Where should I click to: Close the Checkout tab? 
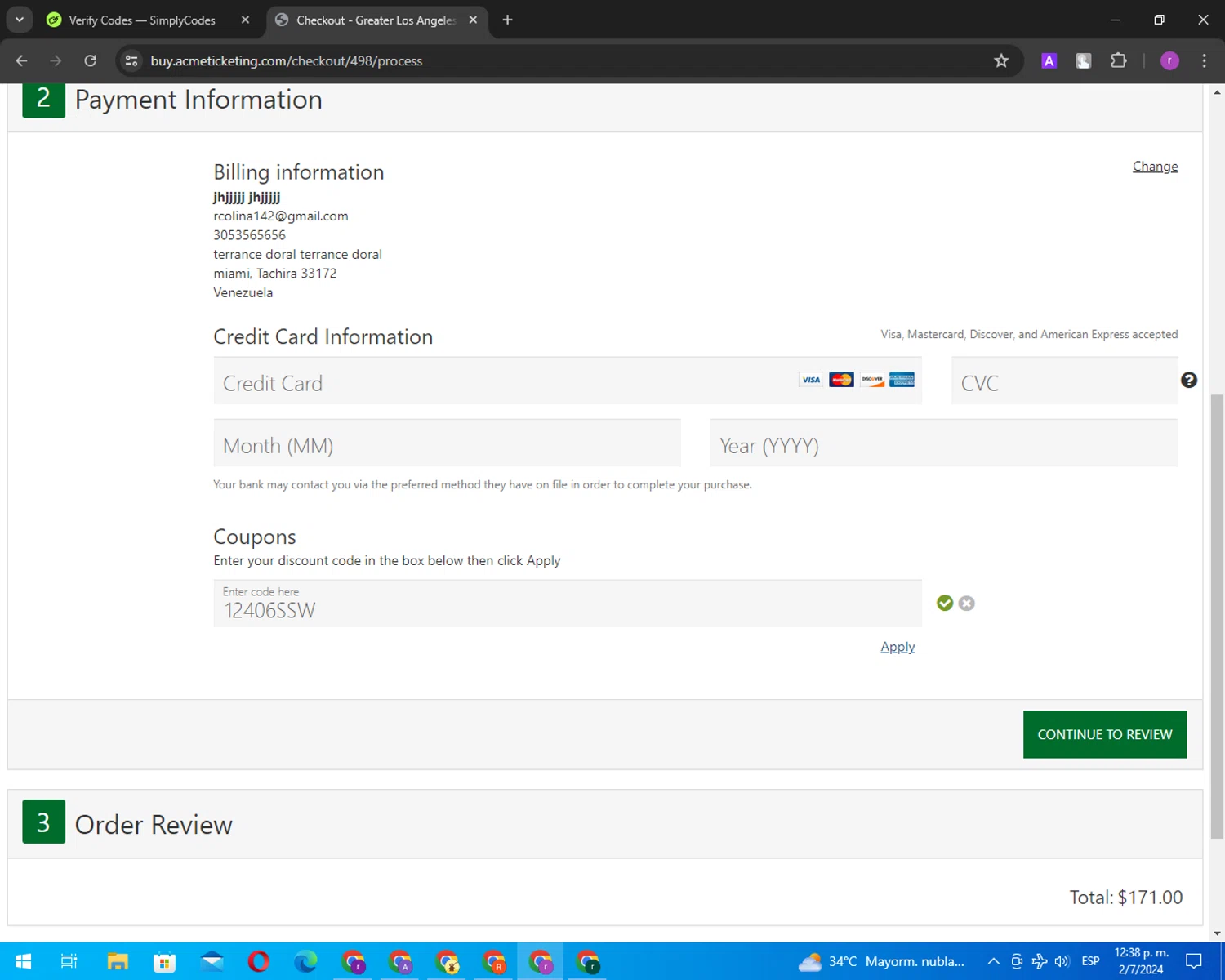473,20
